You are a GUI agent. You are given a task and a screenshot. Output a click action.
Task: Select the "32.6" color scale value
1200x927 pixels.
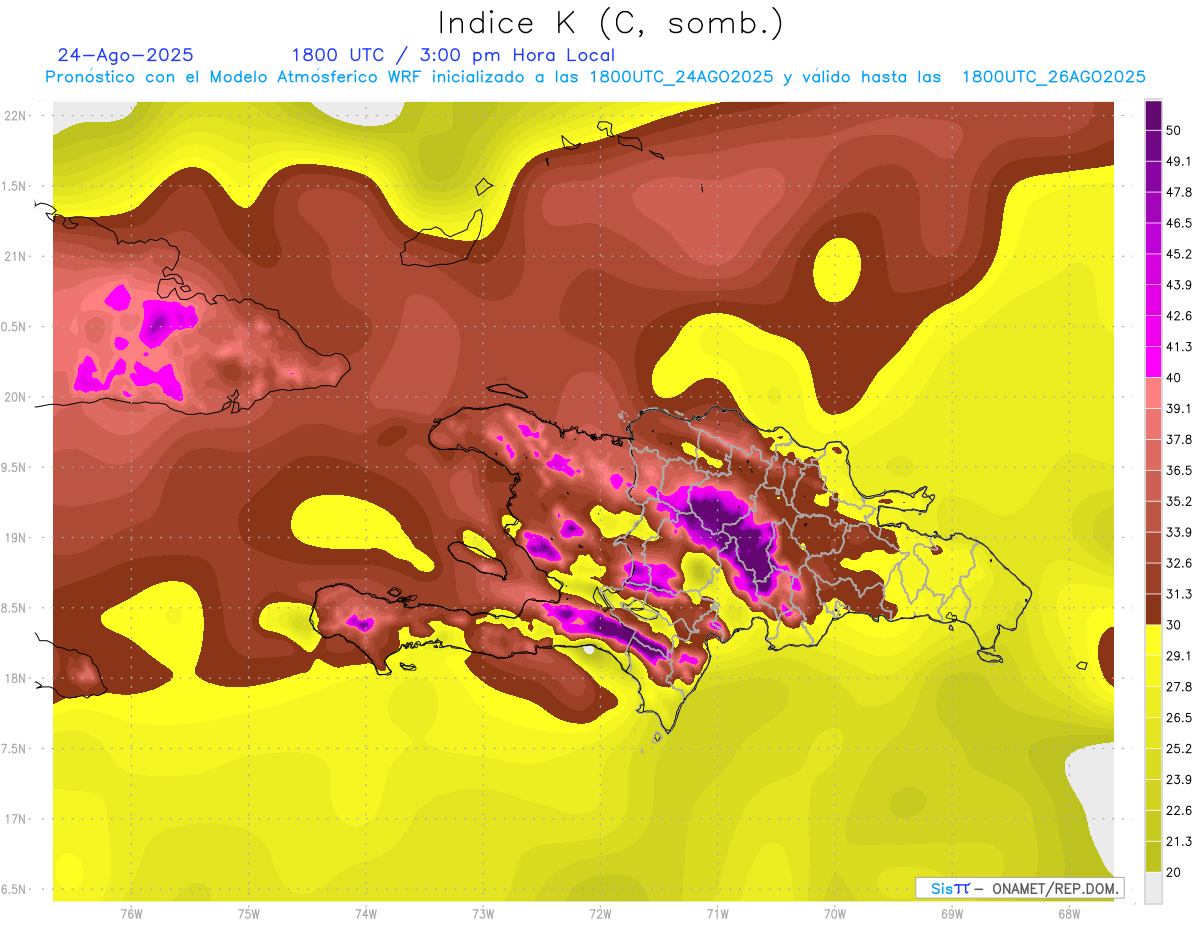coord(1178,563)
